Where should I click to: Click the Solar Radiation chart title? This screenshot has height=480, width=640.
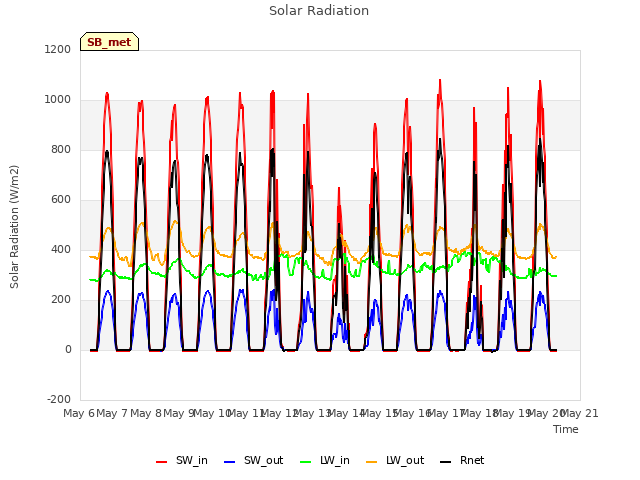point(319,11)
